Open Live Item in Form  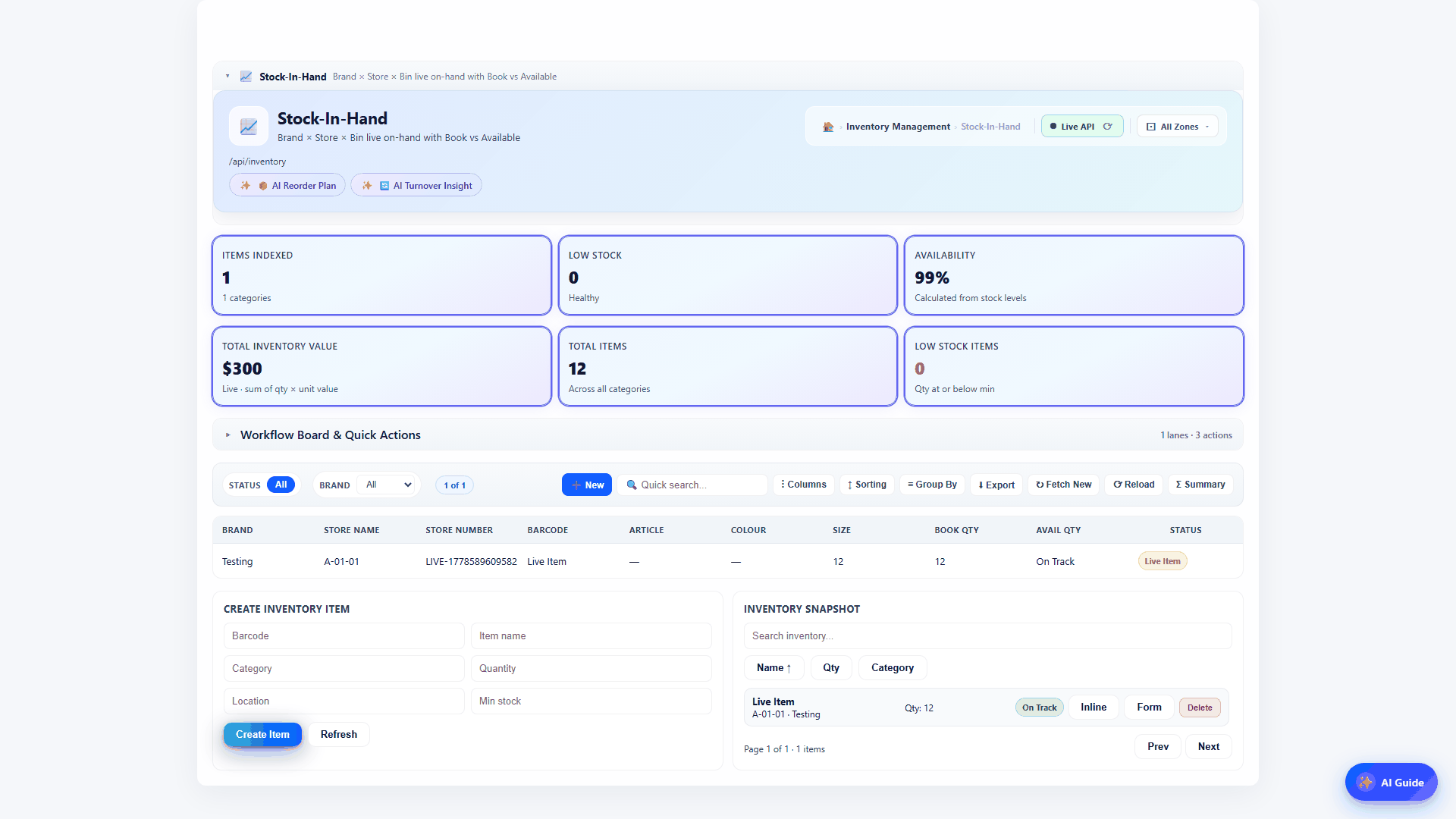(1149, 708)
